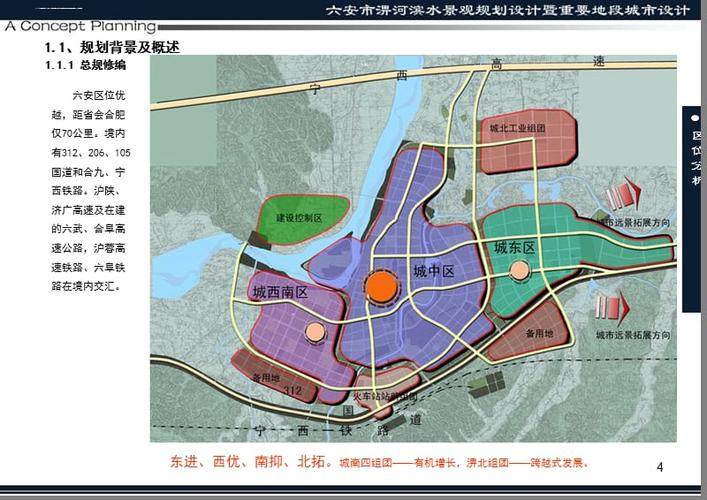
Task: Click the 城东区 district label
Action: 514,248
